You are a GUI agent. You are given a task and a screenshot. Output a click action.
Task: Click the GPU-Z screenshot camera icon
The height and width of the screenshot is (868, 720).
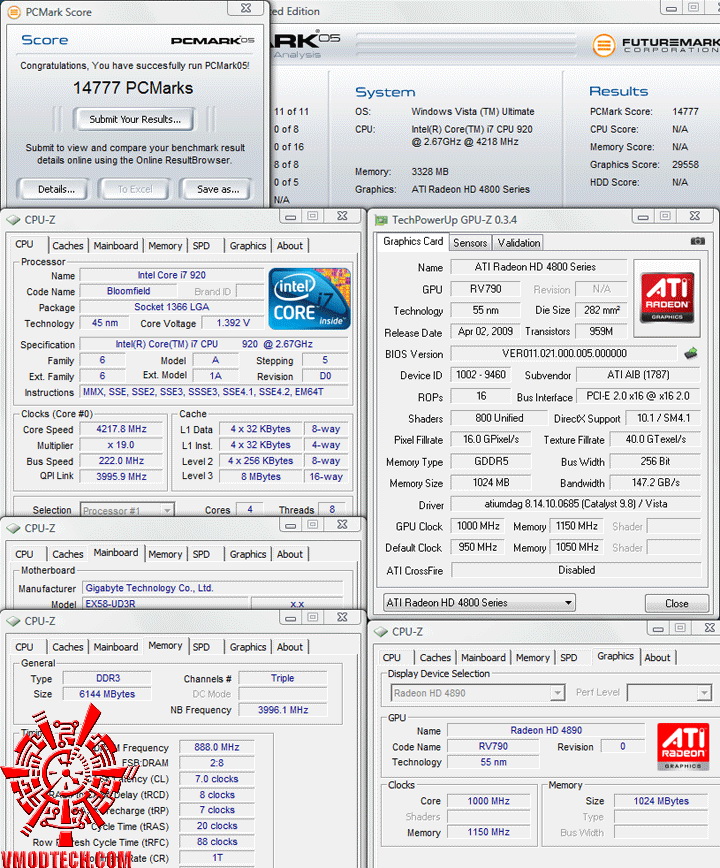(697, 241)
